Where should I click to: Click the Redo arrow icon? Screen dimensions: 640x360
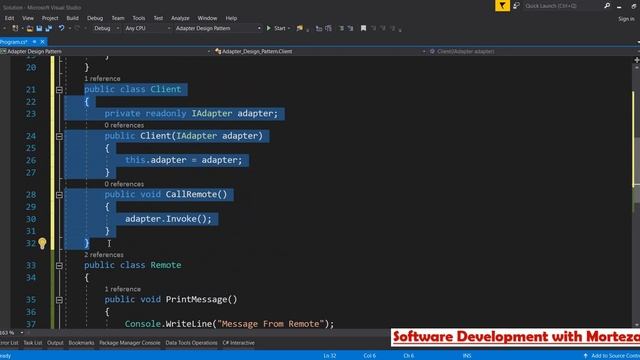[77, 28]
